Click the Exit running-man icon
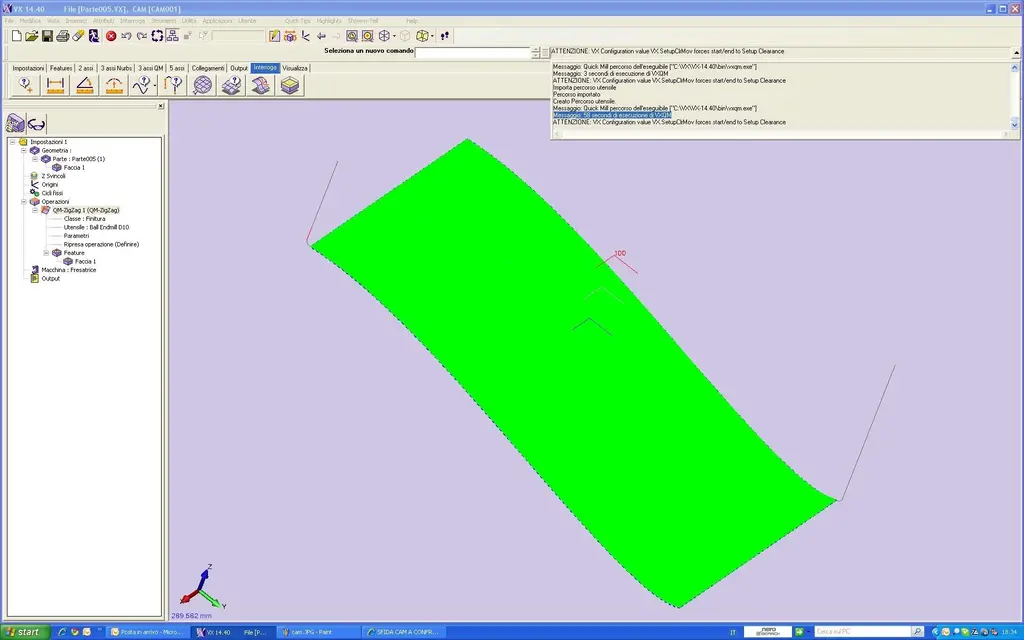 click(x=94, y=36)
